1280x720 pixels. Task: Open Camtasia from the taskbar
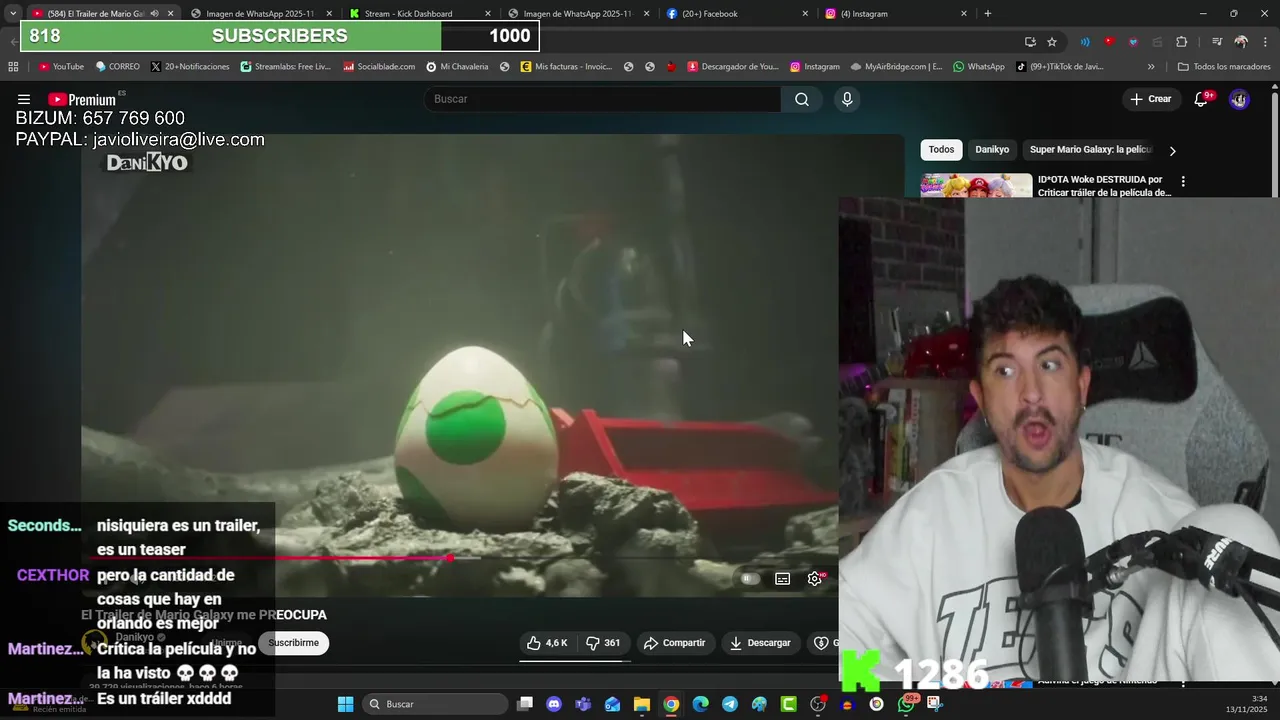coord(788,704)
